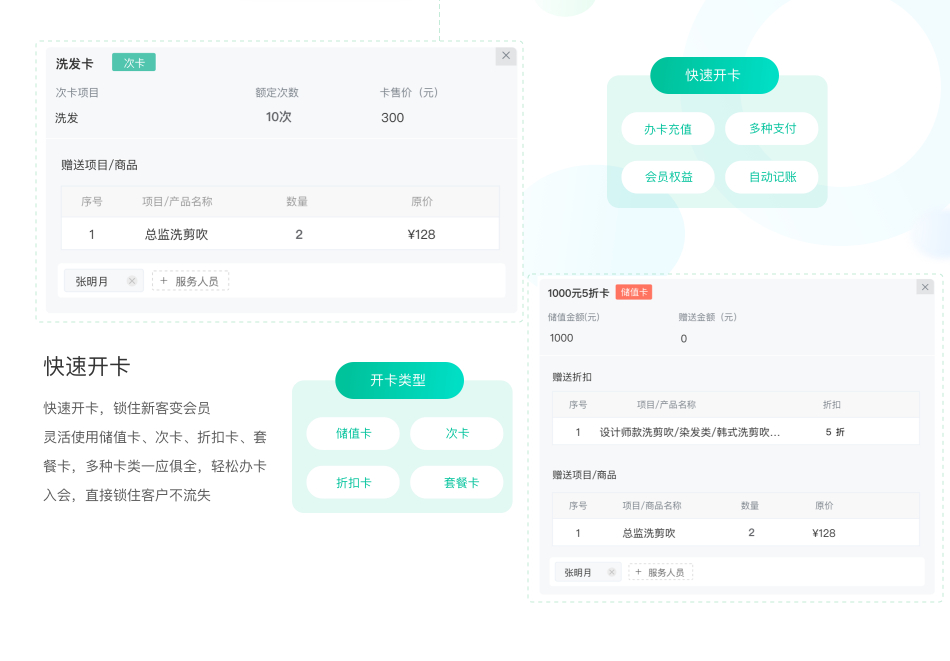The image size is (950, 661).
Task: Open the 会员权益 option
Action: (668, 177)
